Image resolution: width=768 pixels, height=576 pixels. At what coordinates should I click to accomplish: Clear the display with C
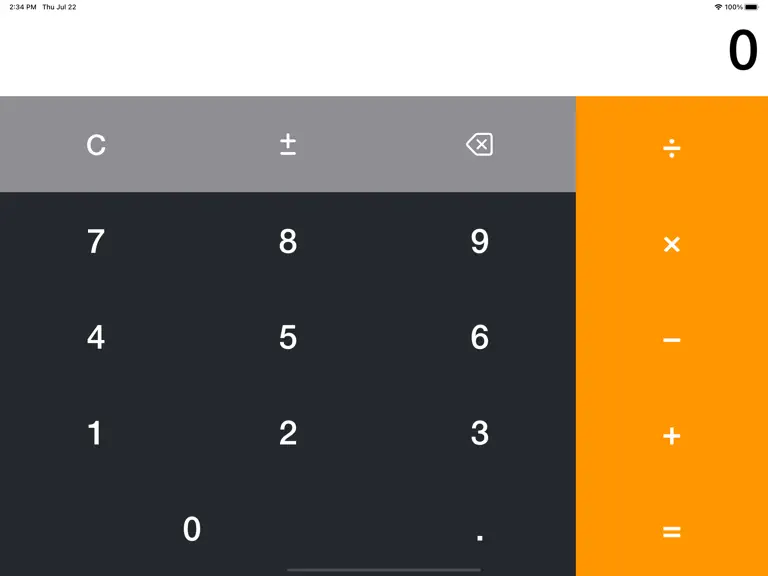[96, 144]
